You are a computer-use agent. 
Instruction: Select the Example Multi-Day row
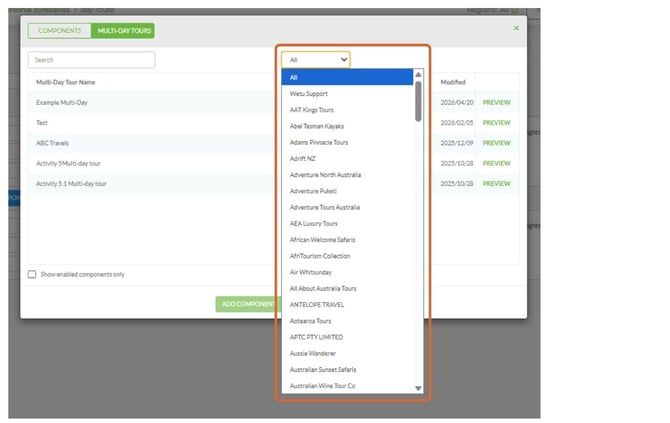point(273,103)
